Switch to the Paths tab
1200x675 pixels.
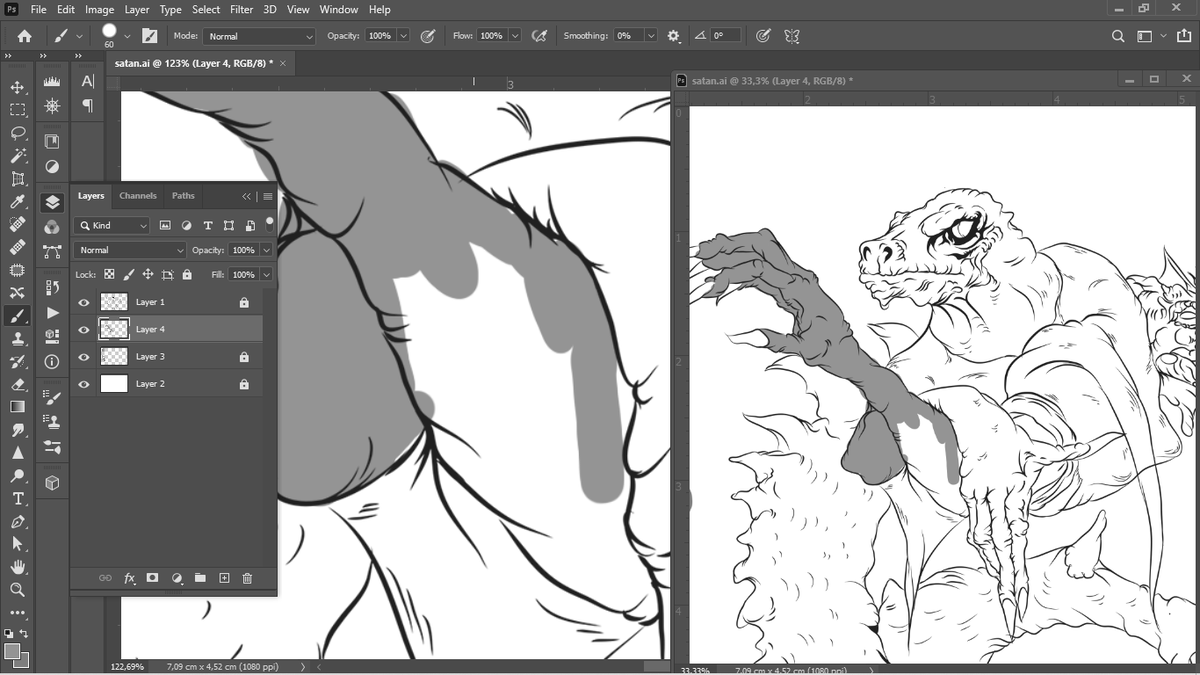tap(183, 196)
